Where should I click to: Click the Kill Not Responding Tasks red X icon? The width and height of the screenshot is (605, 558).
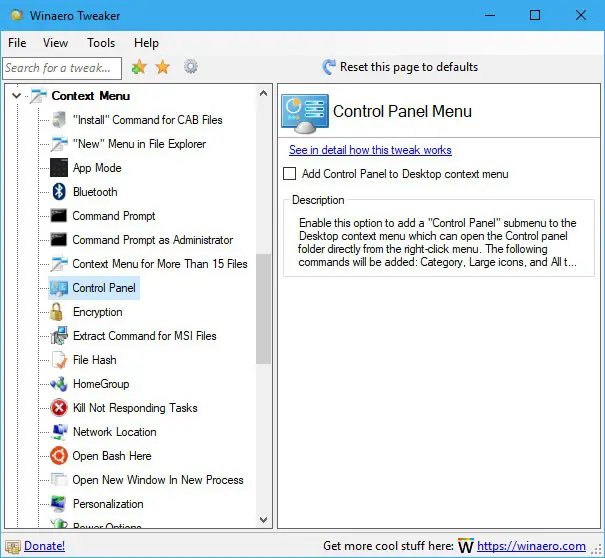59,408
